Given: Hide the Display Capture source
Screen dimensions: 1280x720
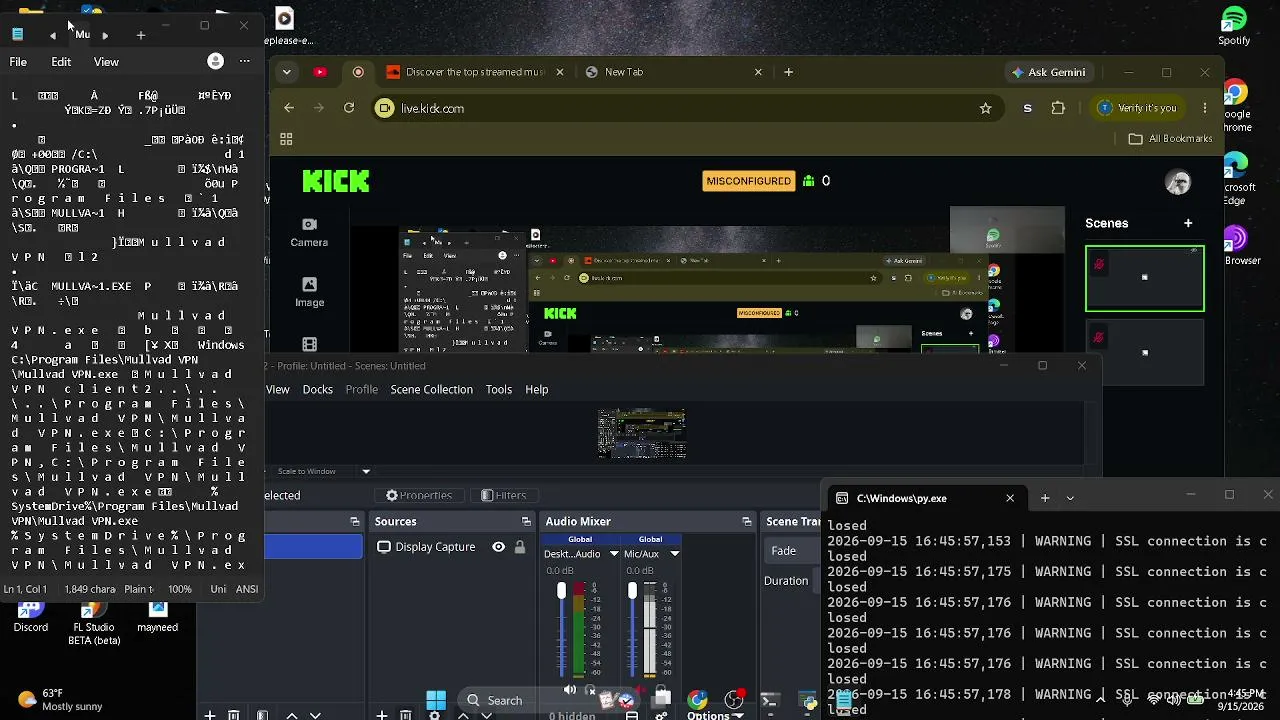Looking at the screenshot, I should pos(498,547).
